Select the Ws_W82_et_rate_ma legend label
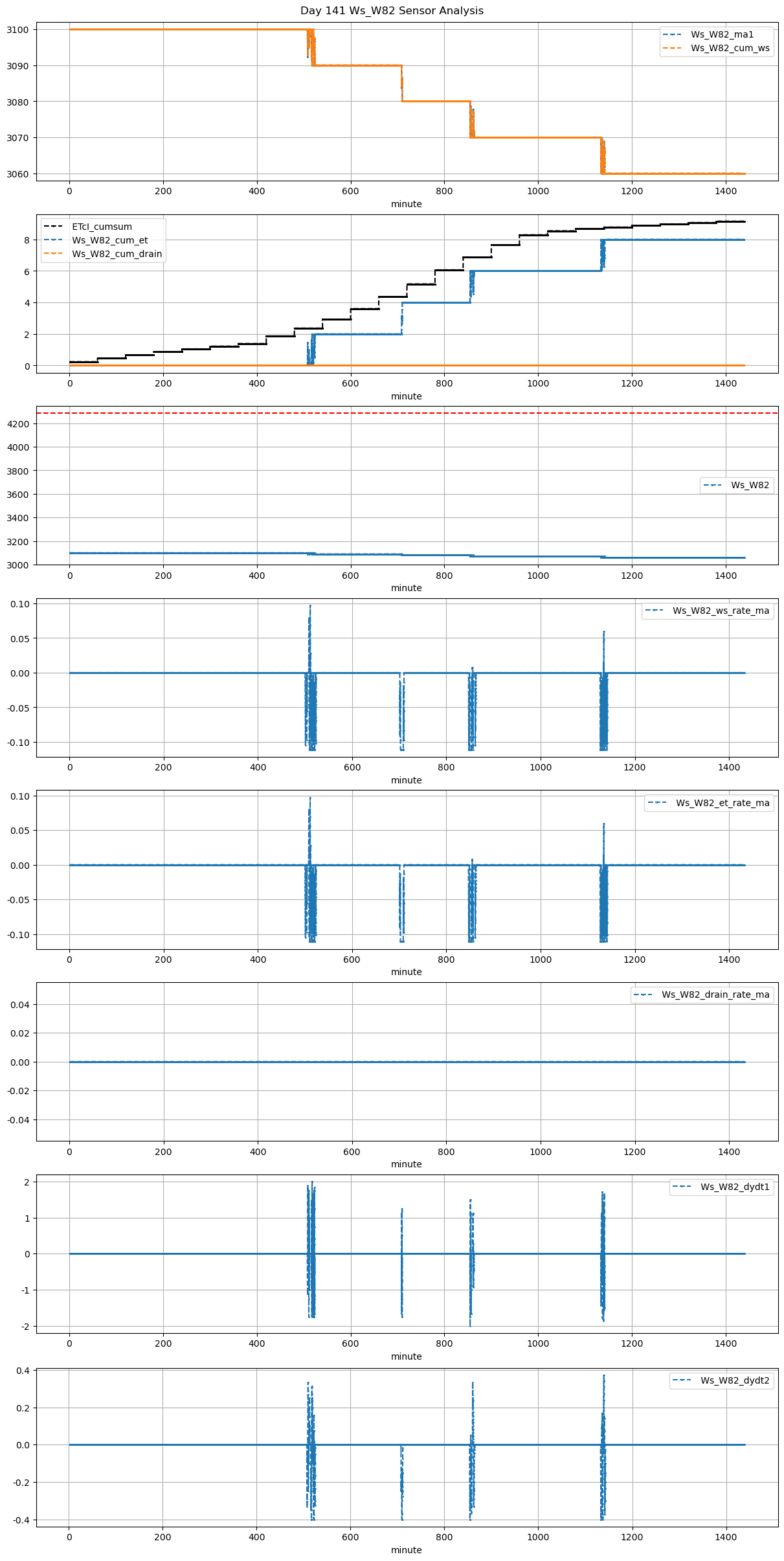This screenshot has width=784, height=1561. pyautogui.click(x=722, y=803)
